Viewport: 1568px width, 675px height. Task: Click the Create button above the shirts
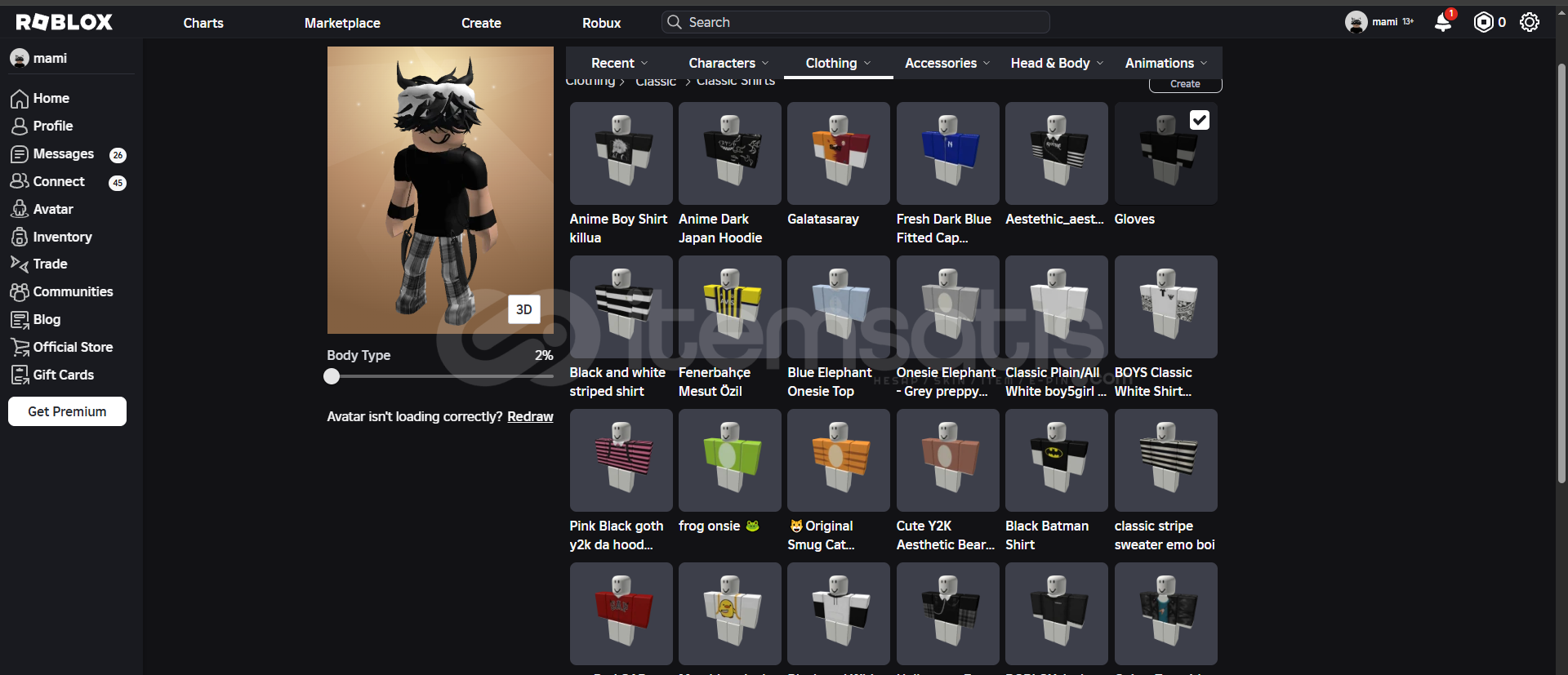point(1185,85)
